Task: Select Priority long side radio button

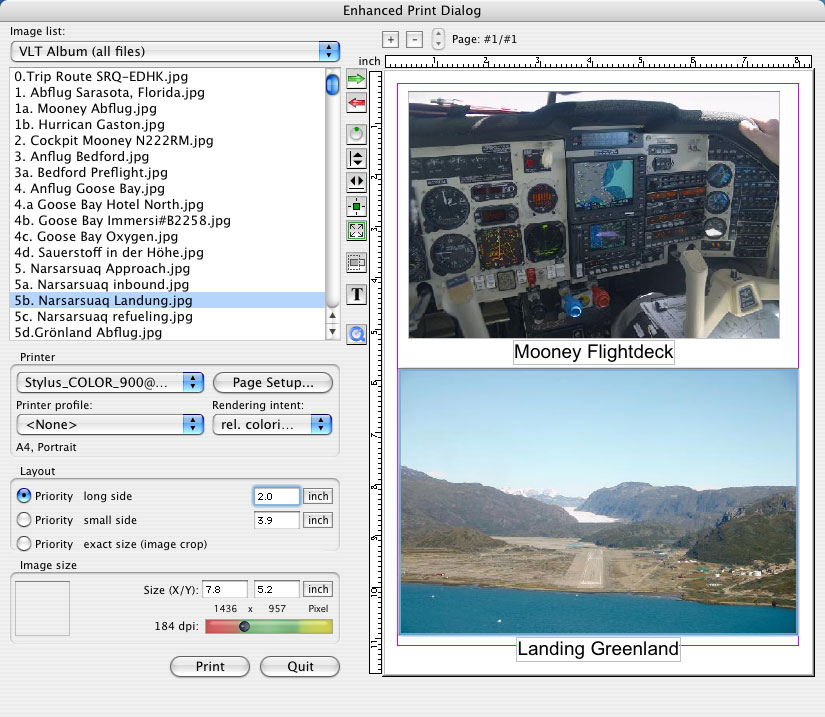Action: (25, 496)
